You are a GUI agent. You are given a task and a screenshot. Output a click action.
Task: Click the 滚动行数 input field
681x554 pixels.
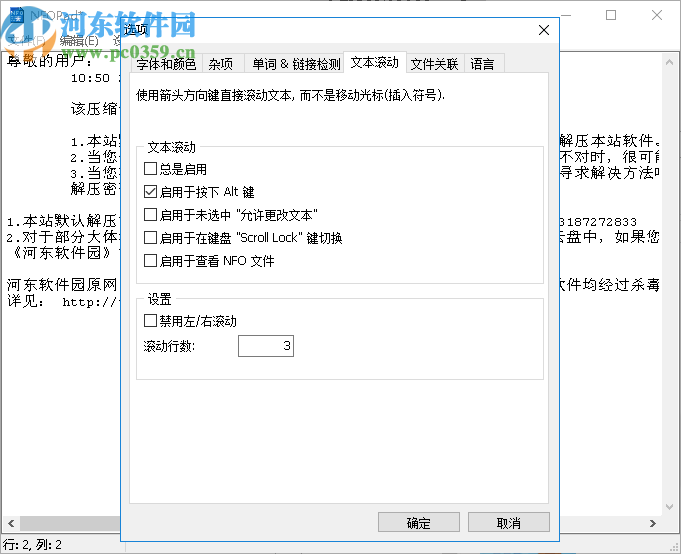click(x=266, y=346)
